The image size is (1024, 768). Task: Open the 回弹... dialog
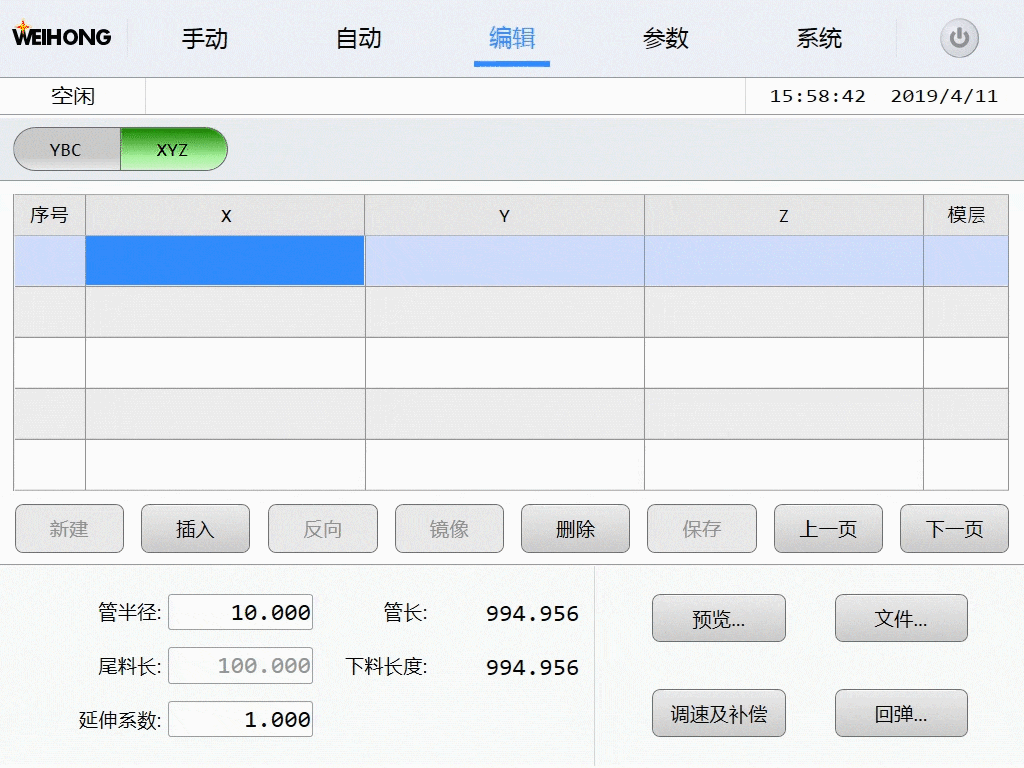click(901, 713)
